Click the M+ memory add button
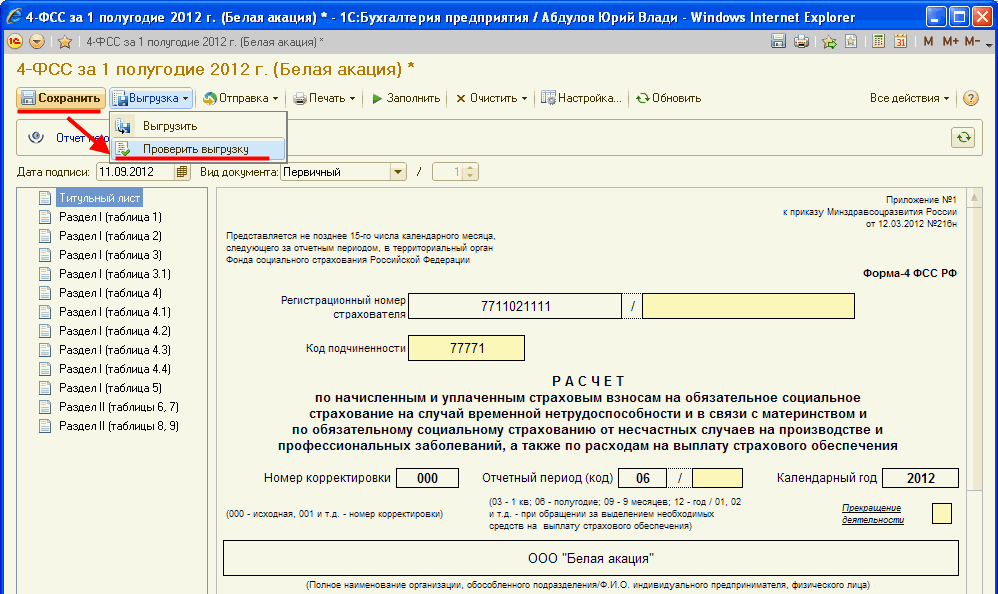 [x=950, y=42]
